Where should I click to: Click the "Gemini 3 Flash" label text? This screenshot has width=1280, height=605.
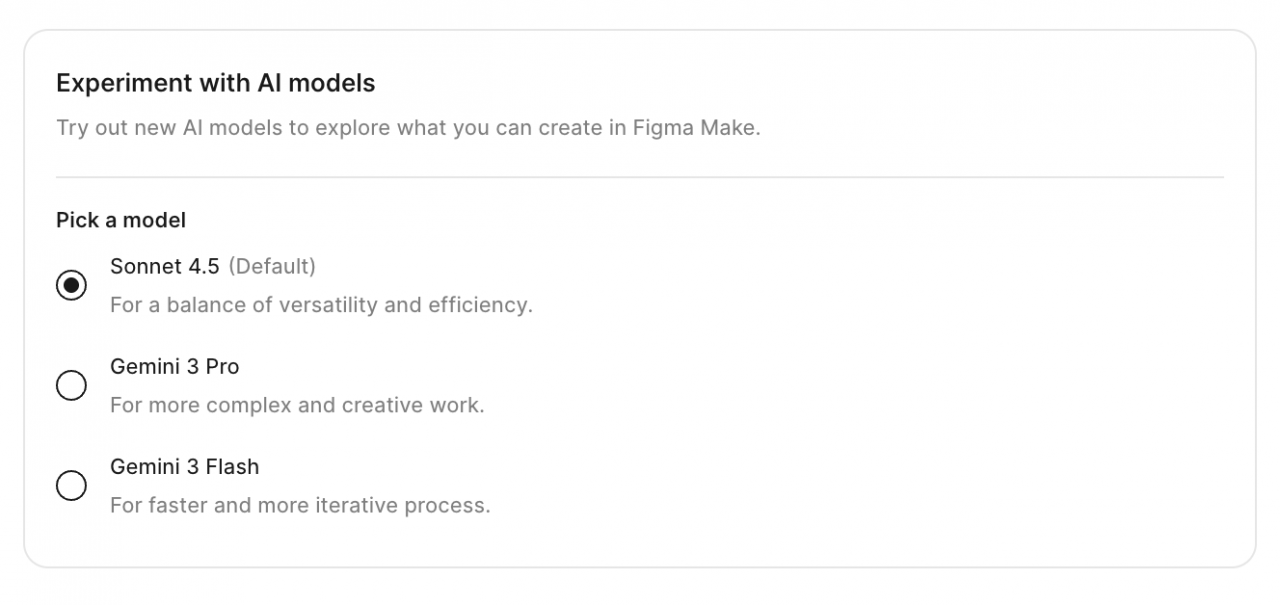pos(184,466)
